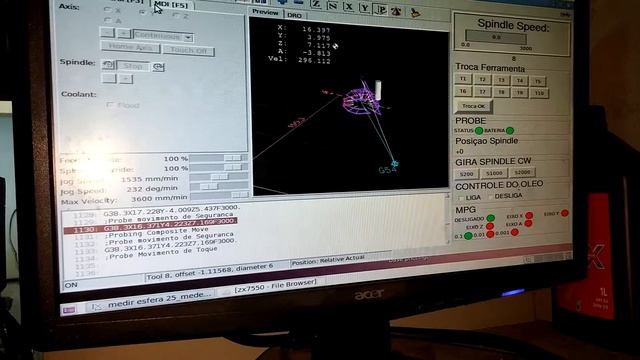Select tool T5 in Troca Ferramenta

click(x=538, y=81)
